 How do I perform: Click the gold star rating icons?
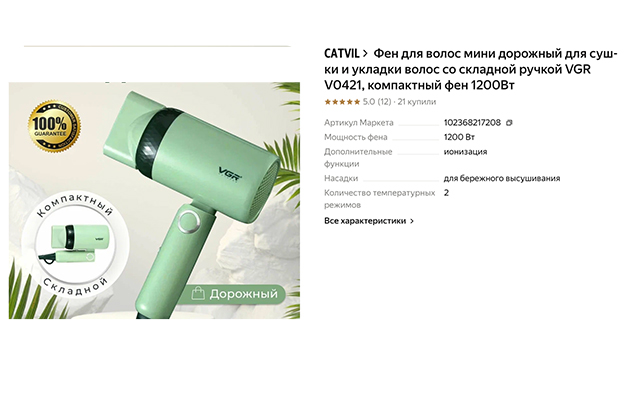pos(342,102)
